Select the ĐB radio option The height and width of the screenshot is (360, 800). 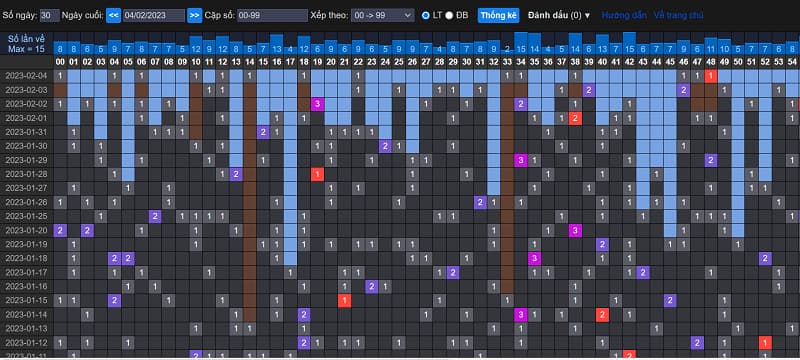coord(449,15)
